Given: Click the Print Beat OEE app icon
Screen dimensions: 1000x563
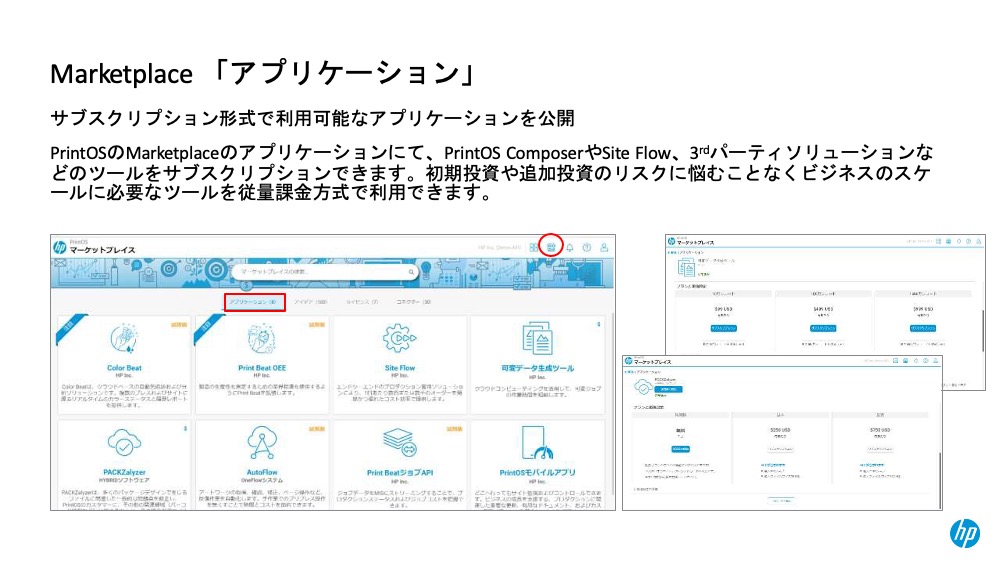Looking at the screenshot, I should click(x=261, y=339).
